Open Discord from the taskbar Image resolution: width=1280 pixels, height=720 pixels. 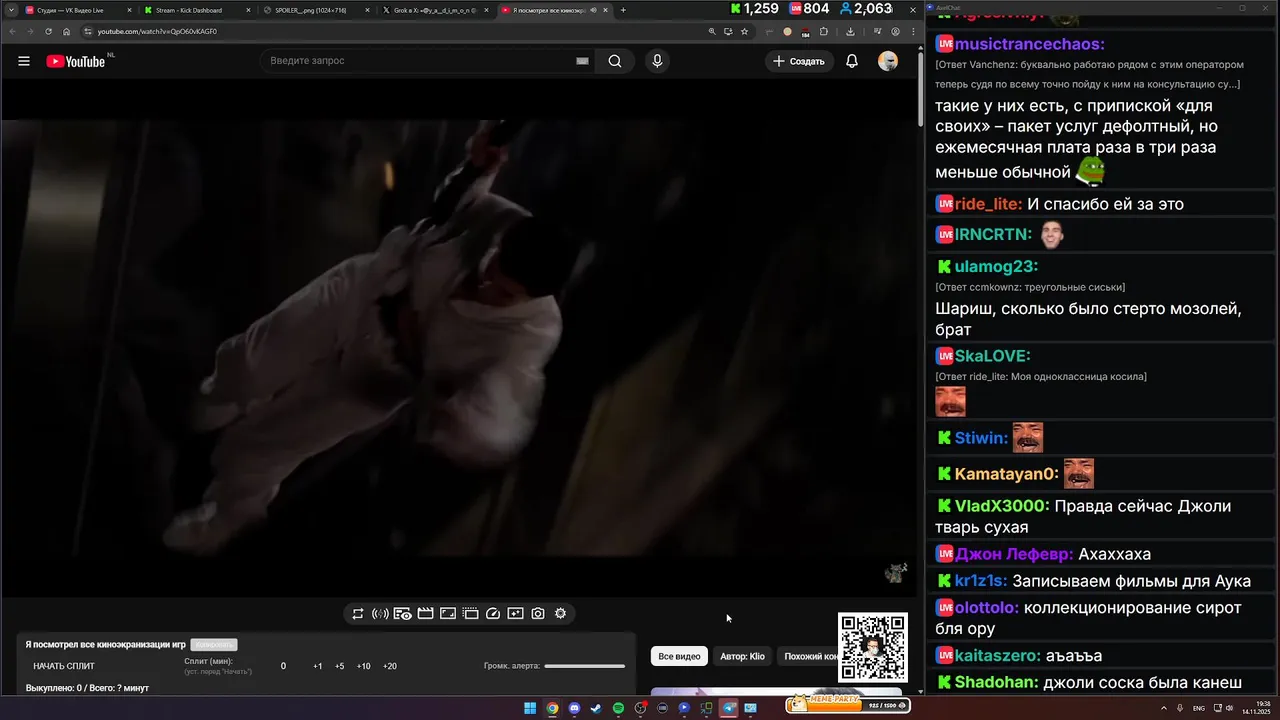pyautogui.click(x=574, y=708)
